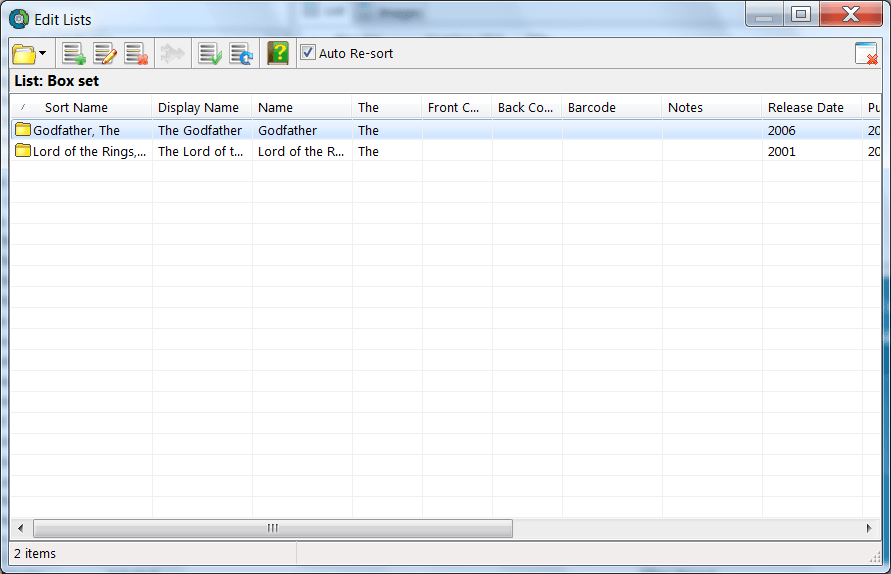Image resolution: width=891 pixels, height=574 pixels.
Task: Click the edit list item pencil icon
Action: 105,54
